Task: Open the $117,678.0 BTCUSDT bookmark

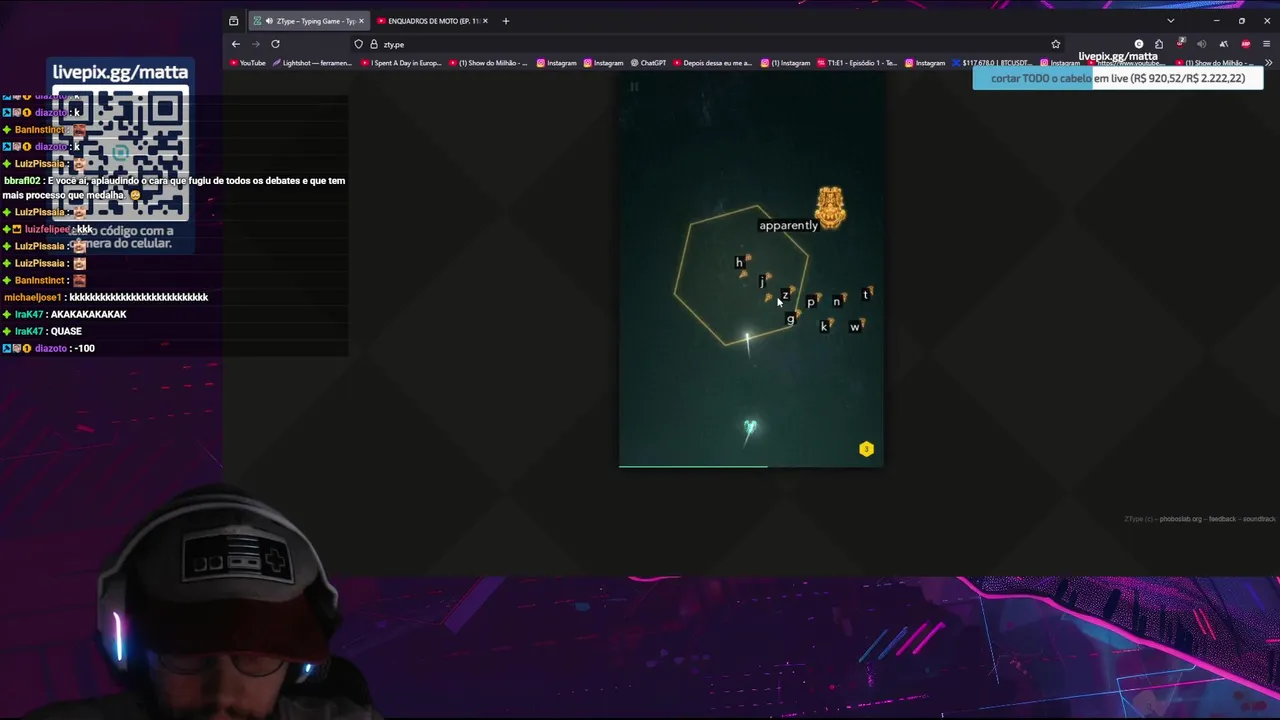Action: (x=990, y=63)
